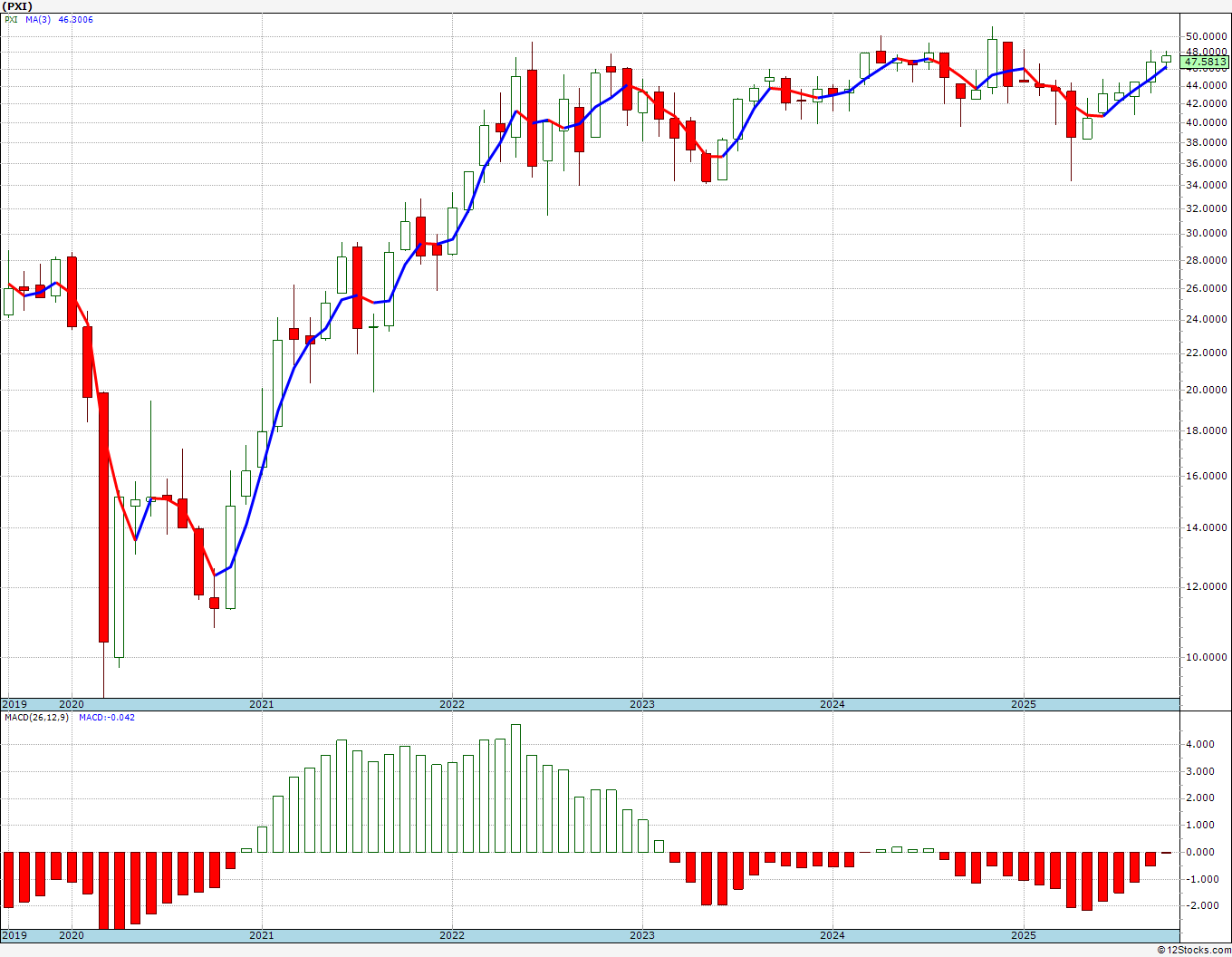
Task: Select the 50.0000 price axis label
Action: point(1206,36)
